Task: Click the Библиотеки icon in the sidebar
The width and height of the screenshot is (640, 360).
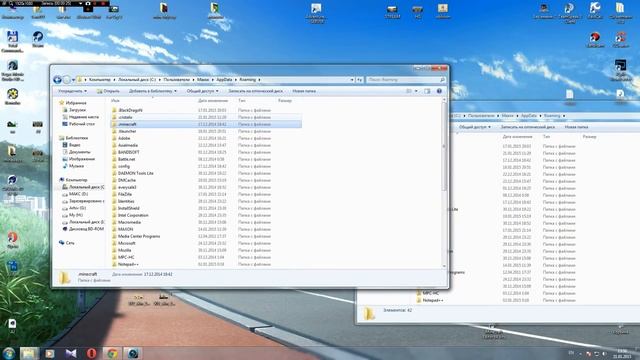Action: [62, 138]
